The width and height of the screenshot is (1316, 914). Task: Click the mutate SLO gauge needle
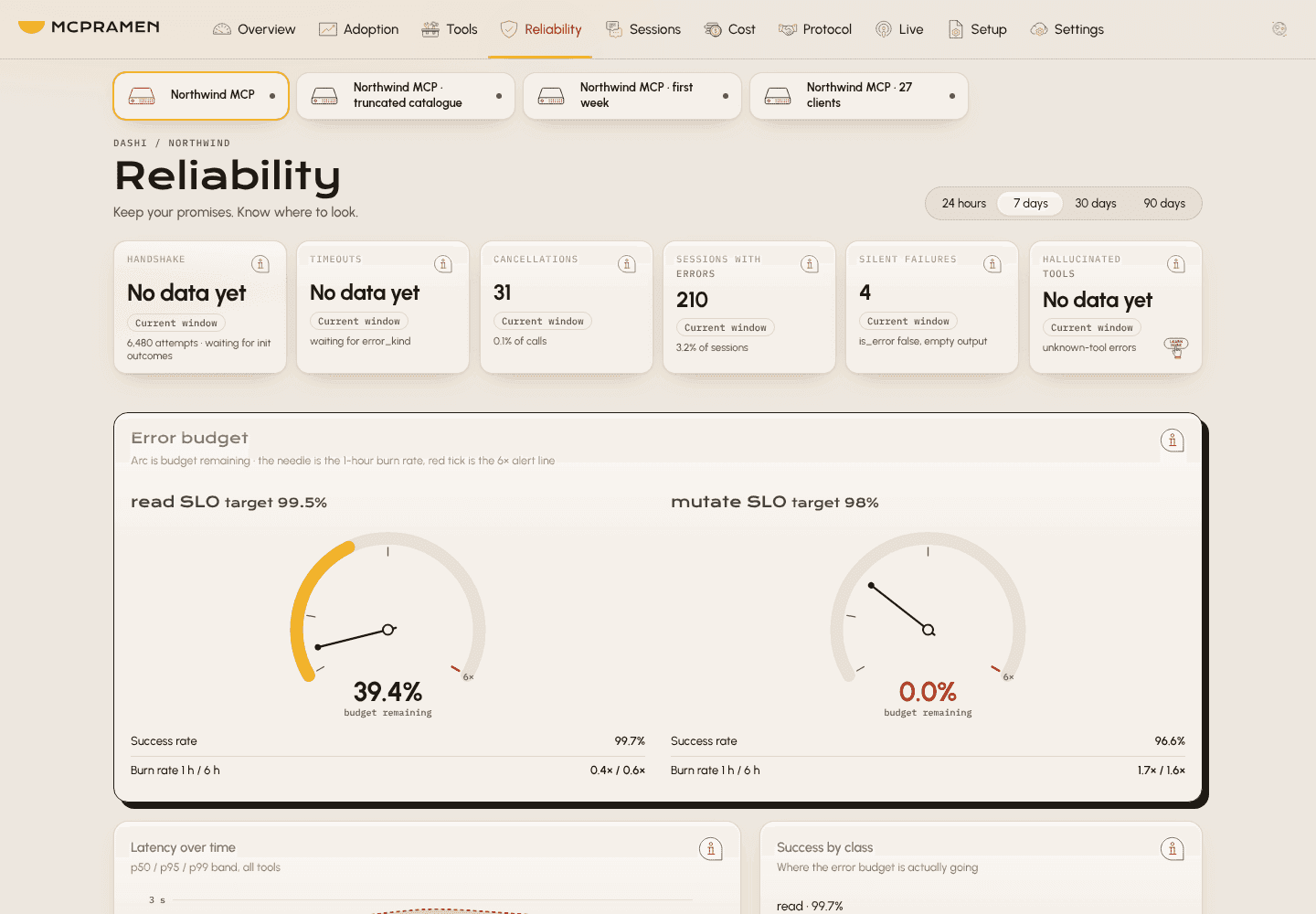[x=900, y=608]
